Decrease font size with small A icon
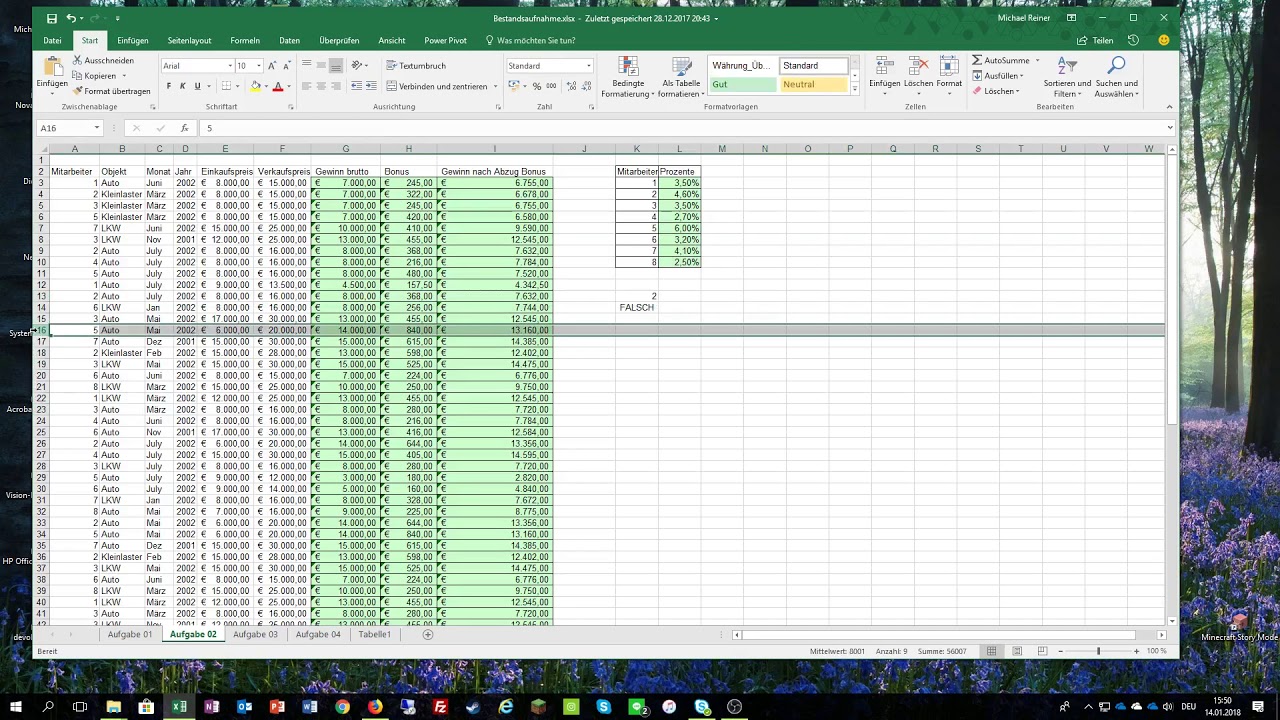 tap(287, 66)
